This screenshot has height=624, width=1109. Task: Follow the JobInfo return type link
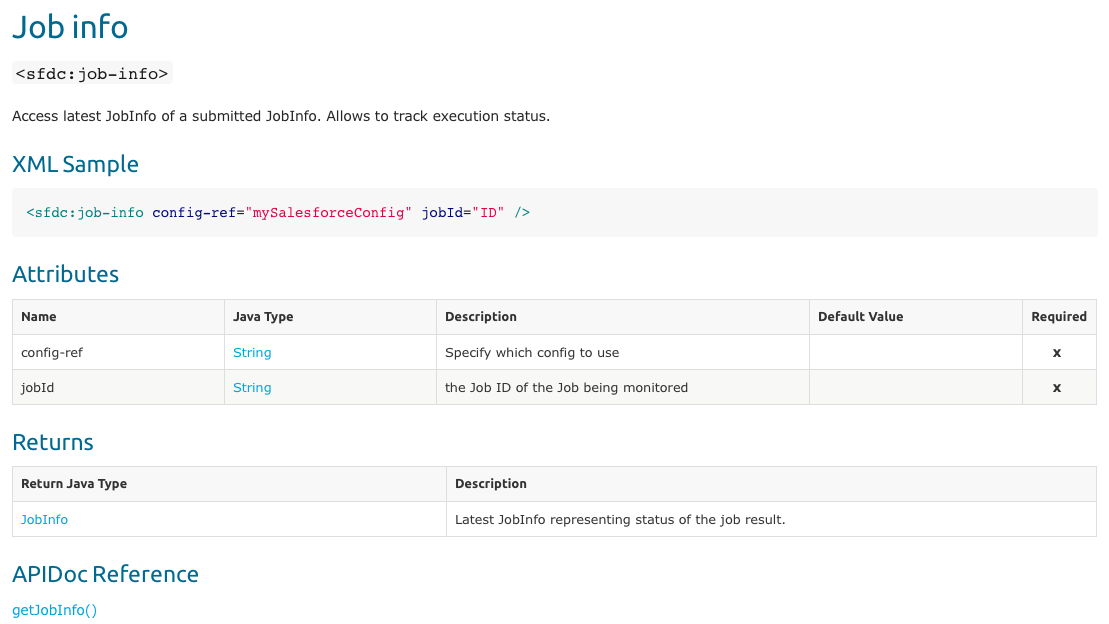(44, 519)
